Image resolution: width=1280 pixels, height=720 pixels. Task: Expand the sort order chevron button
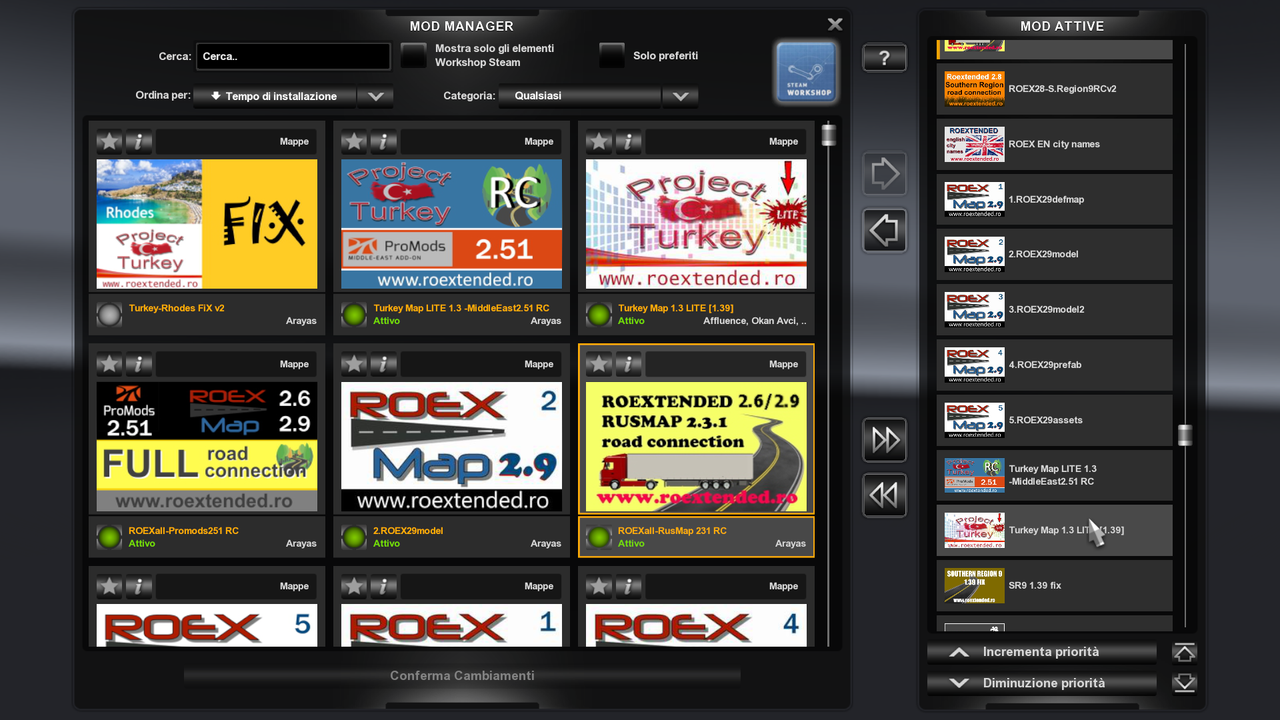coord(375,97)
